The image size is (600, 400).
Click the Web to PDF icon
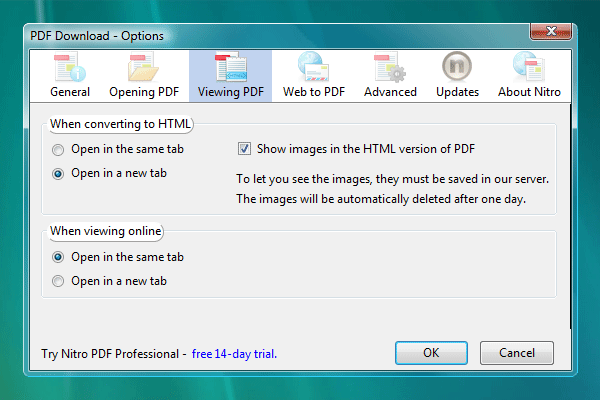coord(314,67)
